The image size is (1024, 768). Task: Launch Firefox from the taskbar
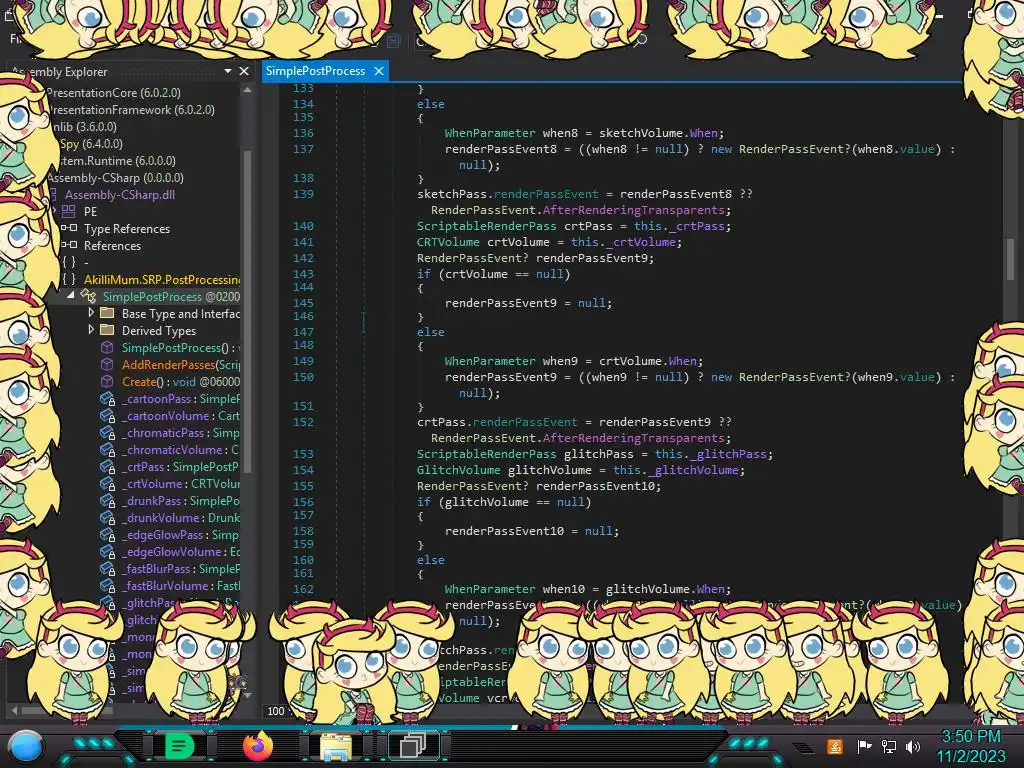[x=257, y=744]
